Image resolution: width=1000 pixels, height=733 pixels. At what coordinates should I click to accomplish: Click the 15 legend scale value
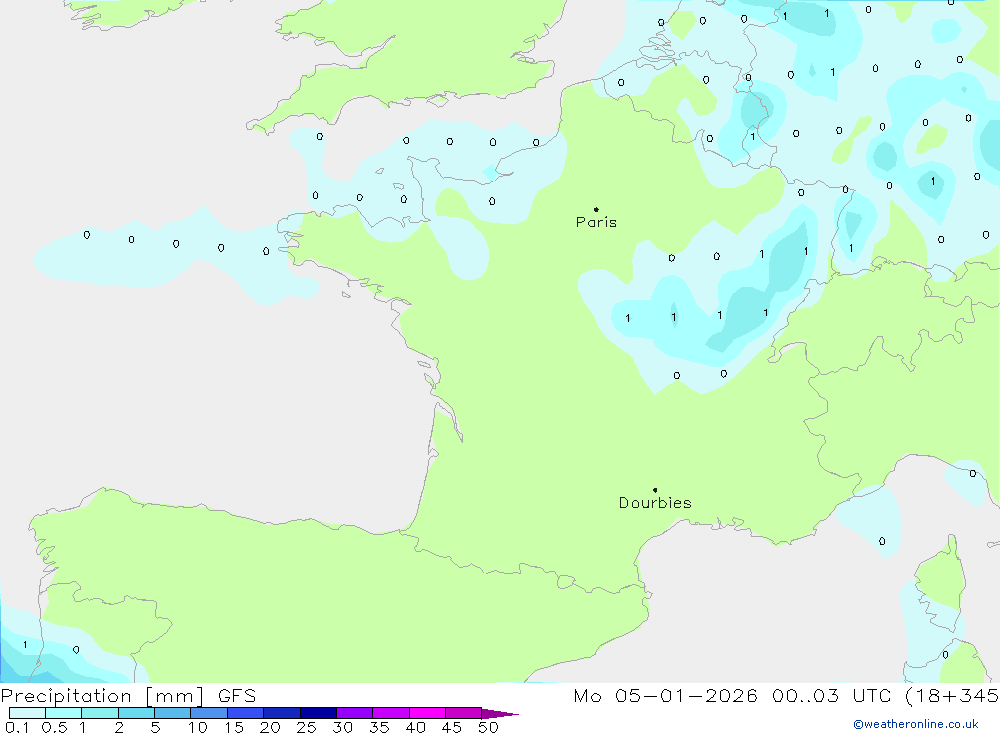click(234, 727)
